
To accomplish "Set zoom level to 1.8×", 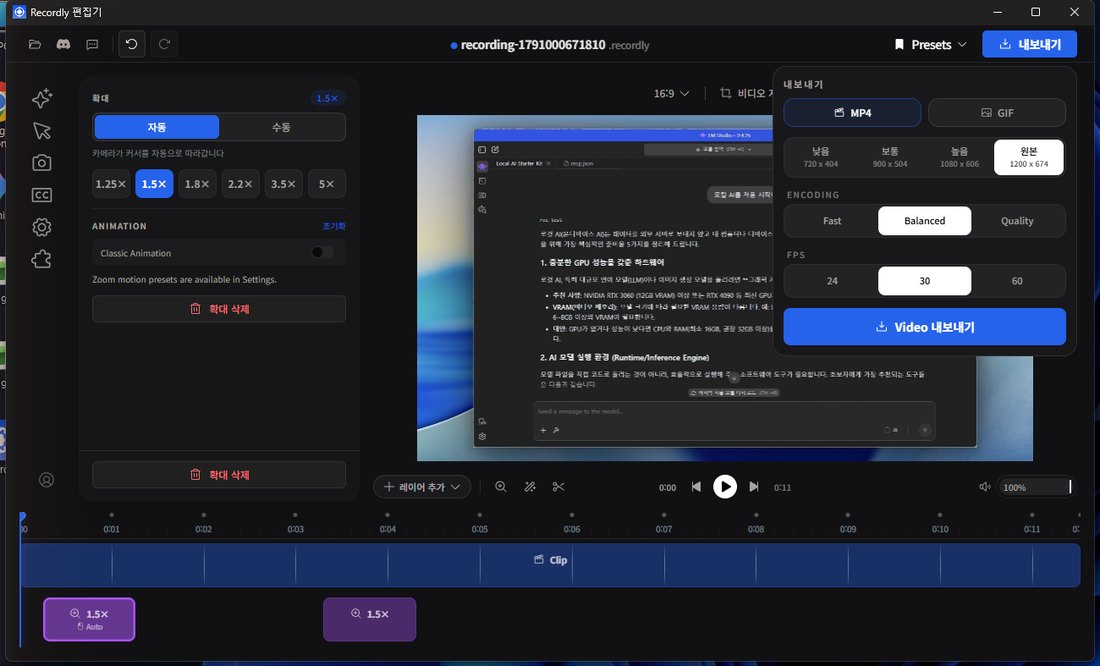I will [197, 184].
